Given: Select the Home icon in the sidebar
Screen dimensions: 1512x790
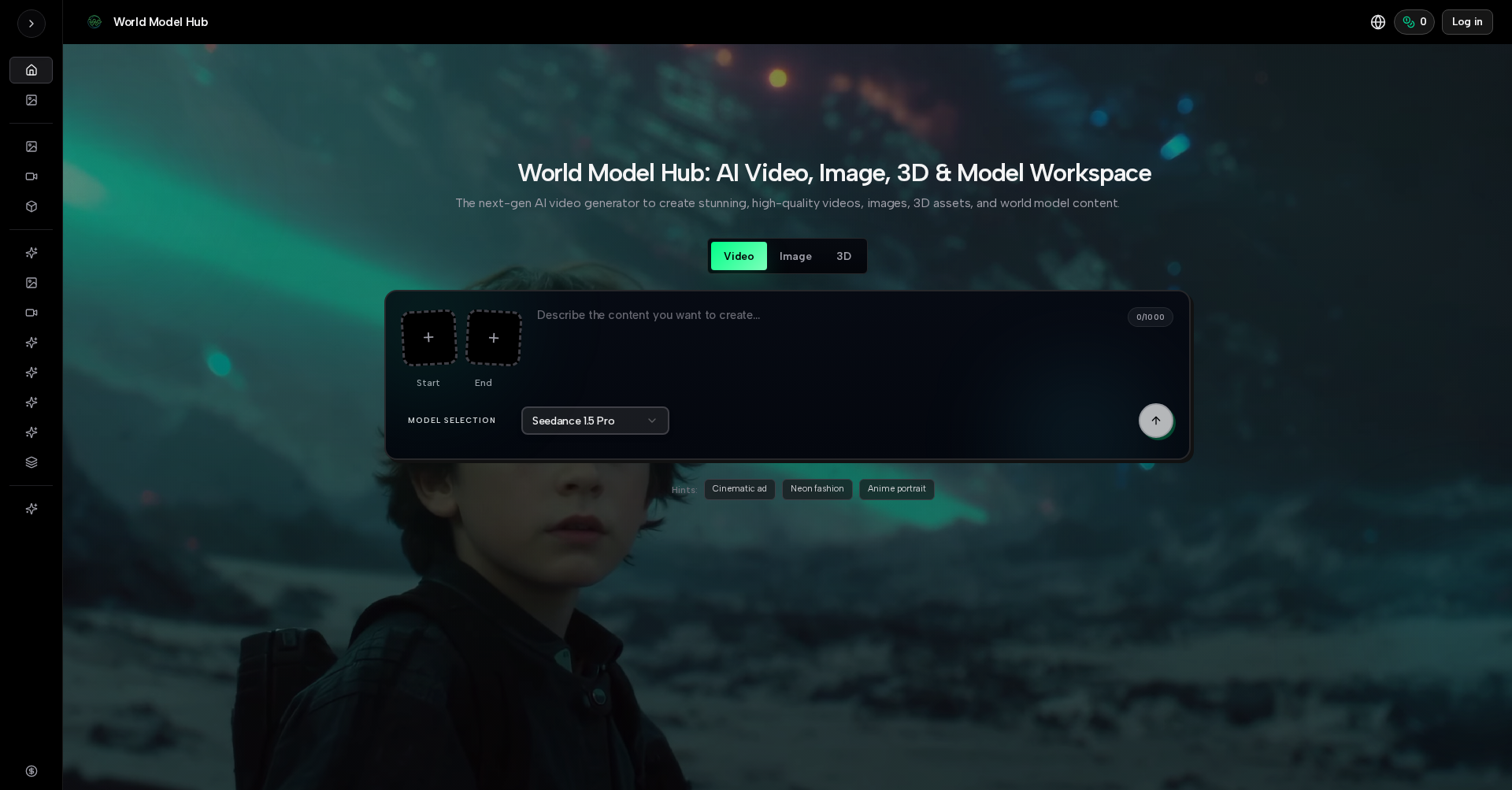Looking at the screenshot, I should tap(31, 70).
